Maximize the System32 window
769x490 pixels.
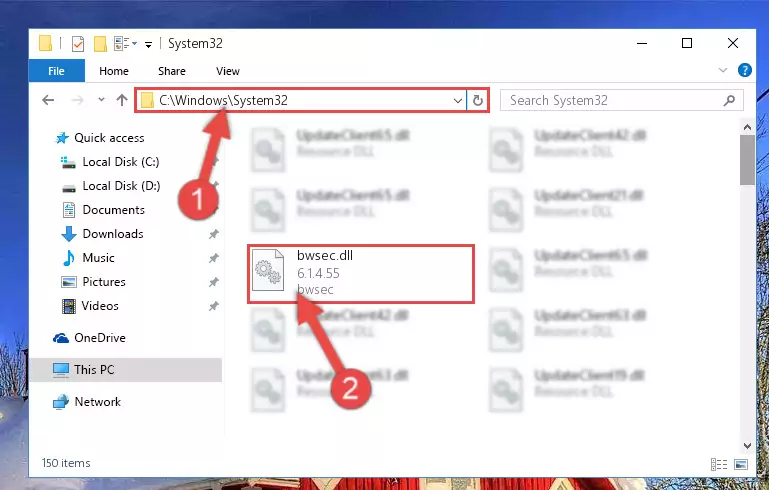click(x=687, y=43)
